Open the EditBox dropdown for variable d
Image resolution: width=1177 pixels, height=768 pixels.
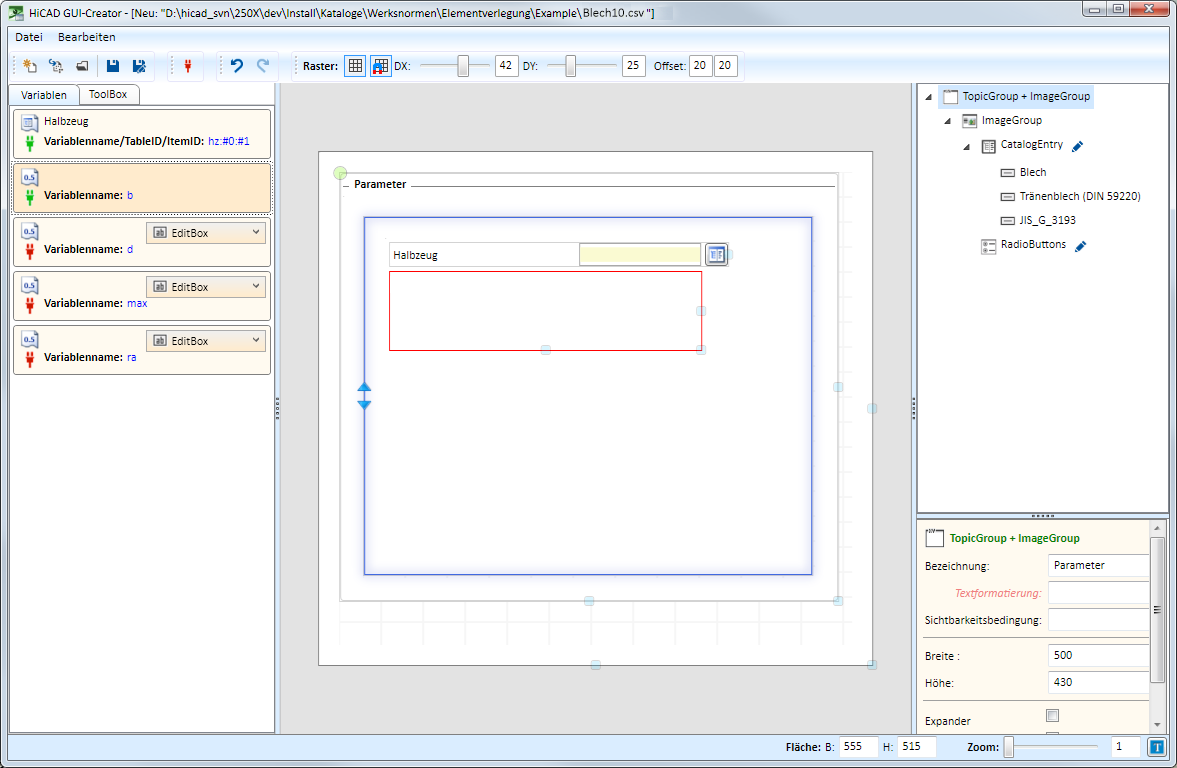(x=206, y=233)
